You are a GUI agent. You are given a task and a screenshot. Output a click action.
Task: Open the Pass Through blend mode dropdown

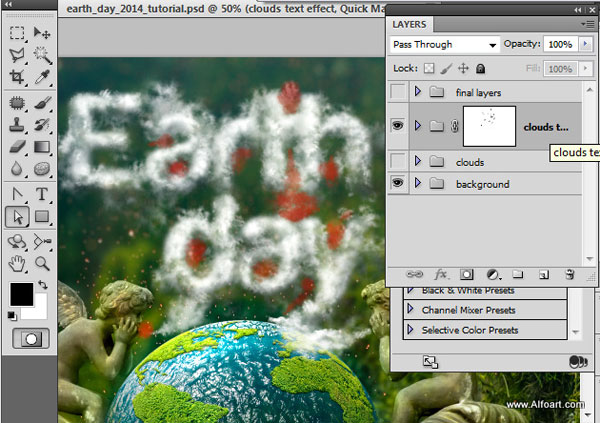[x=445, y=45]
